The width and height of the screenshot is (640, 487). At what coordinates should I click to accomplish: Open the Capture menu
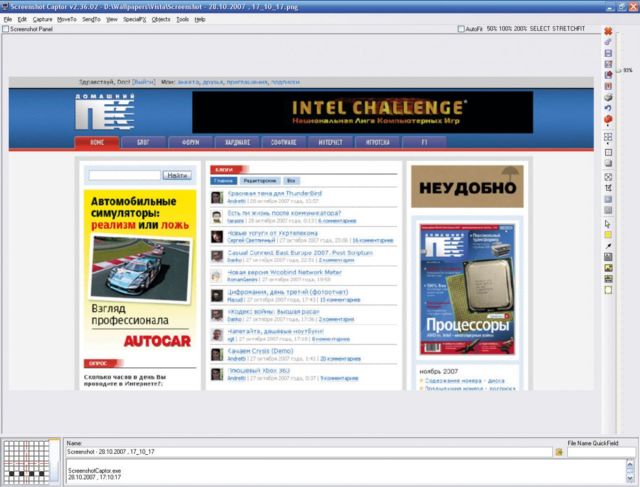42,19
